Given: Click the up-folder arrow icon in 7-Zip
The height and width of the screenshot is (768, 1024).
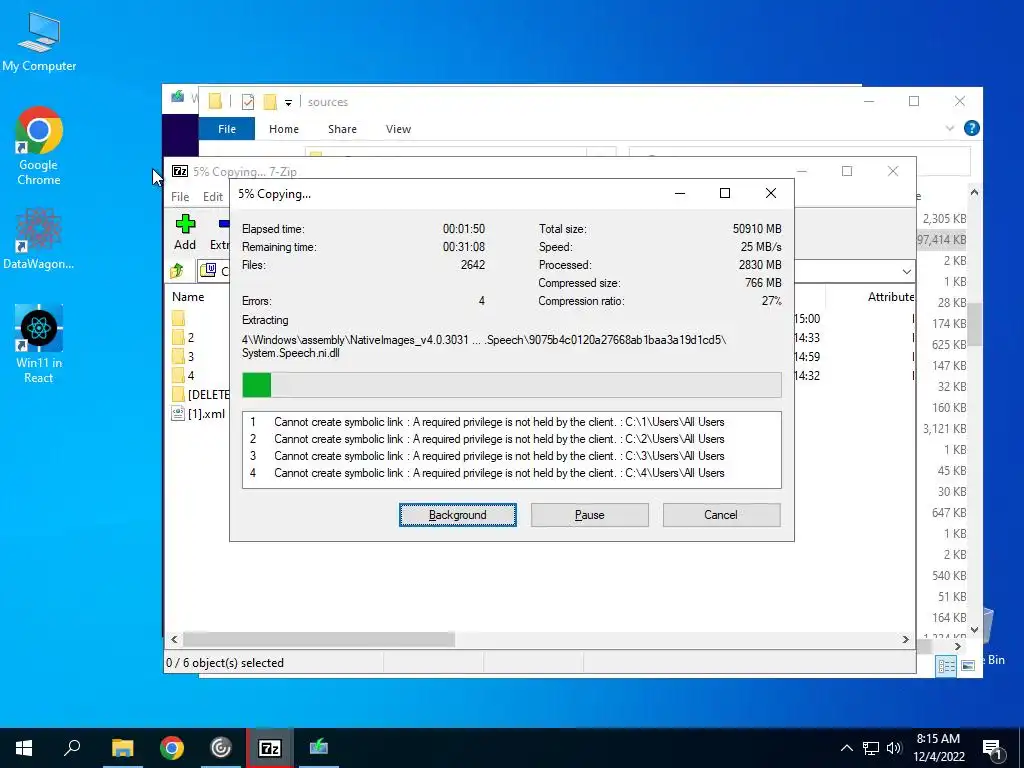Looking at the screenshot, I should point(177,270).
